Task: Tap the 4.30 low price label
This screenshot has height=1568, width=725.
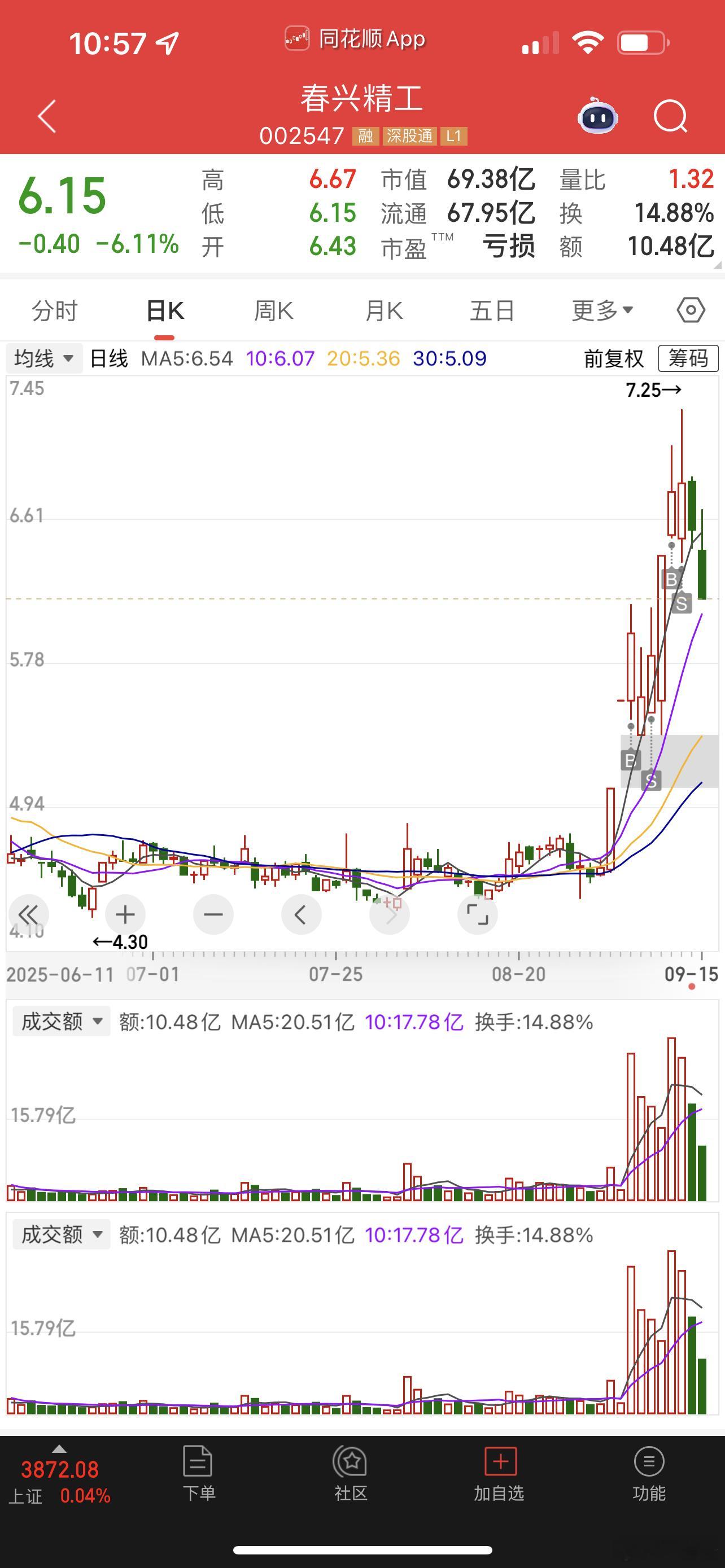Action: (120, 942)
